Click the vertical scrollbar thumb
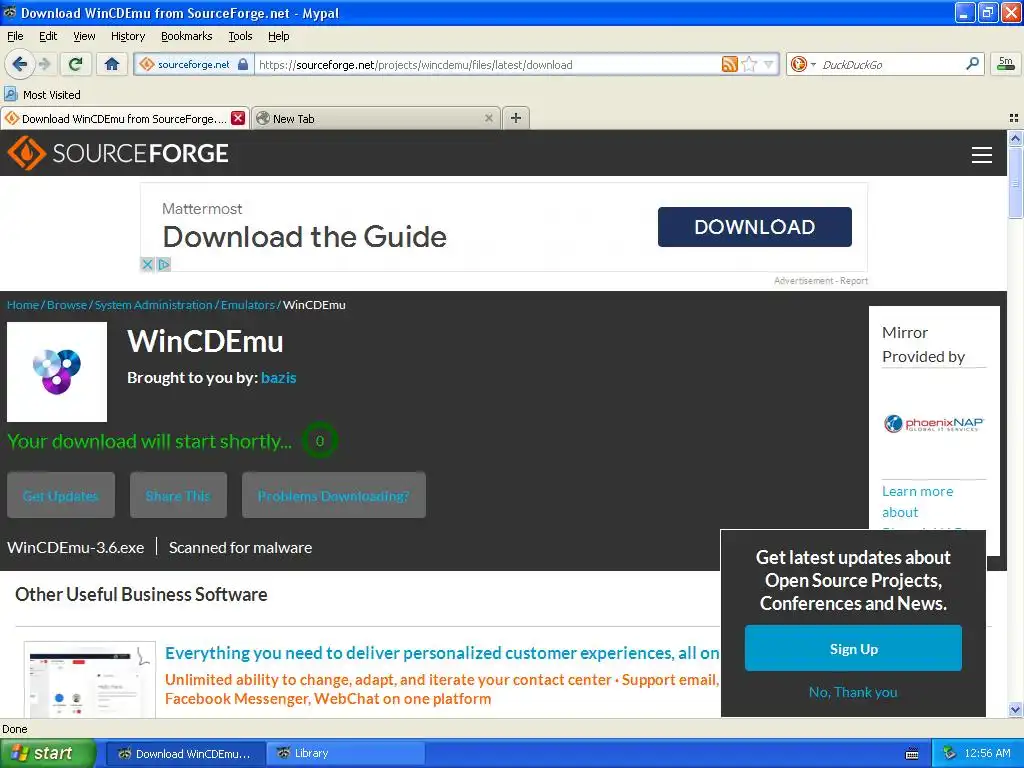The width and height of the screenshot is (1024, 768). 1015,184
